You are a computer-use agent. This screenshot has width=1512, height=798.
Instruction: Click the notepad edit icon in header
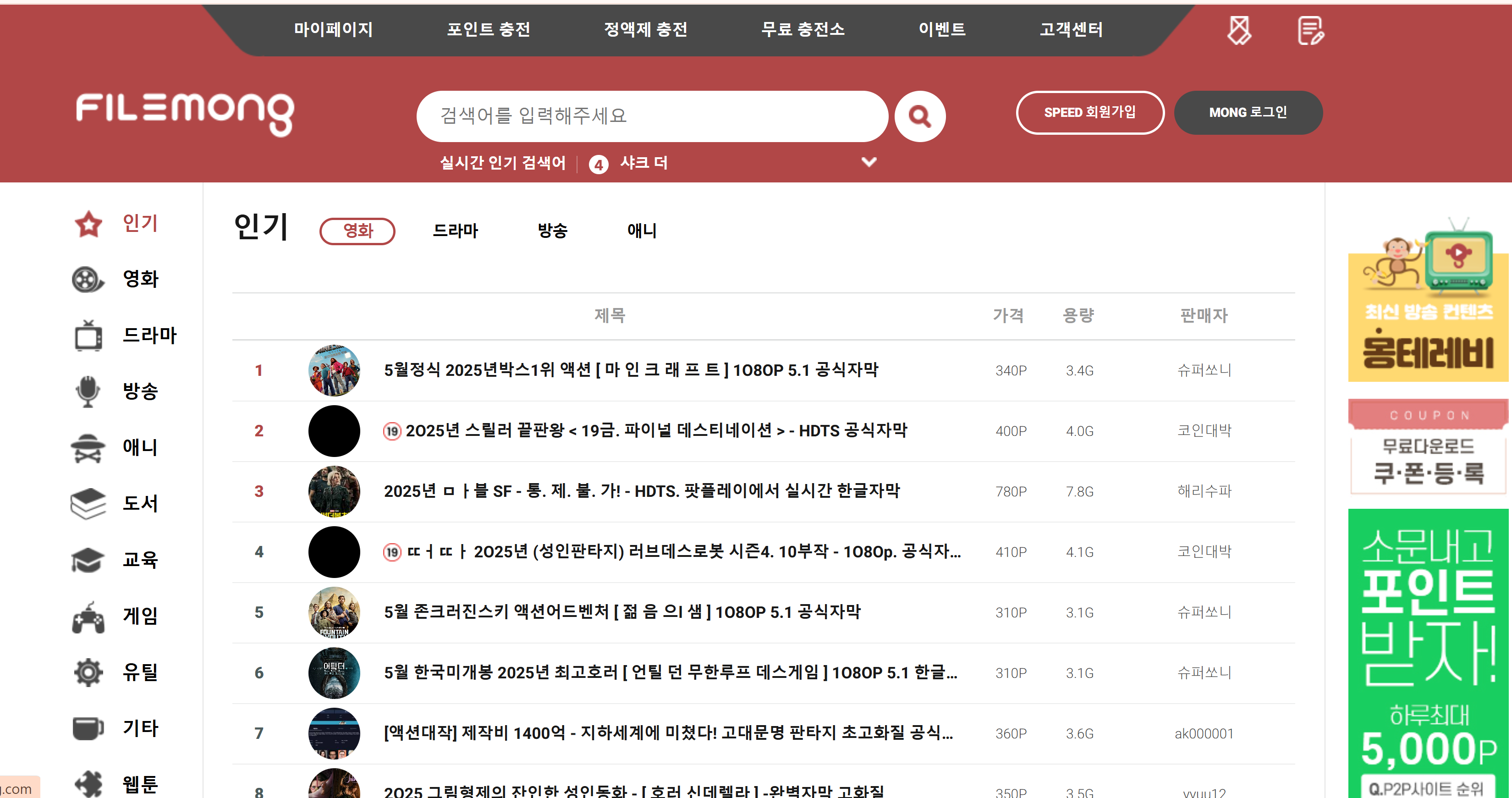click(1310, 31)
